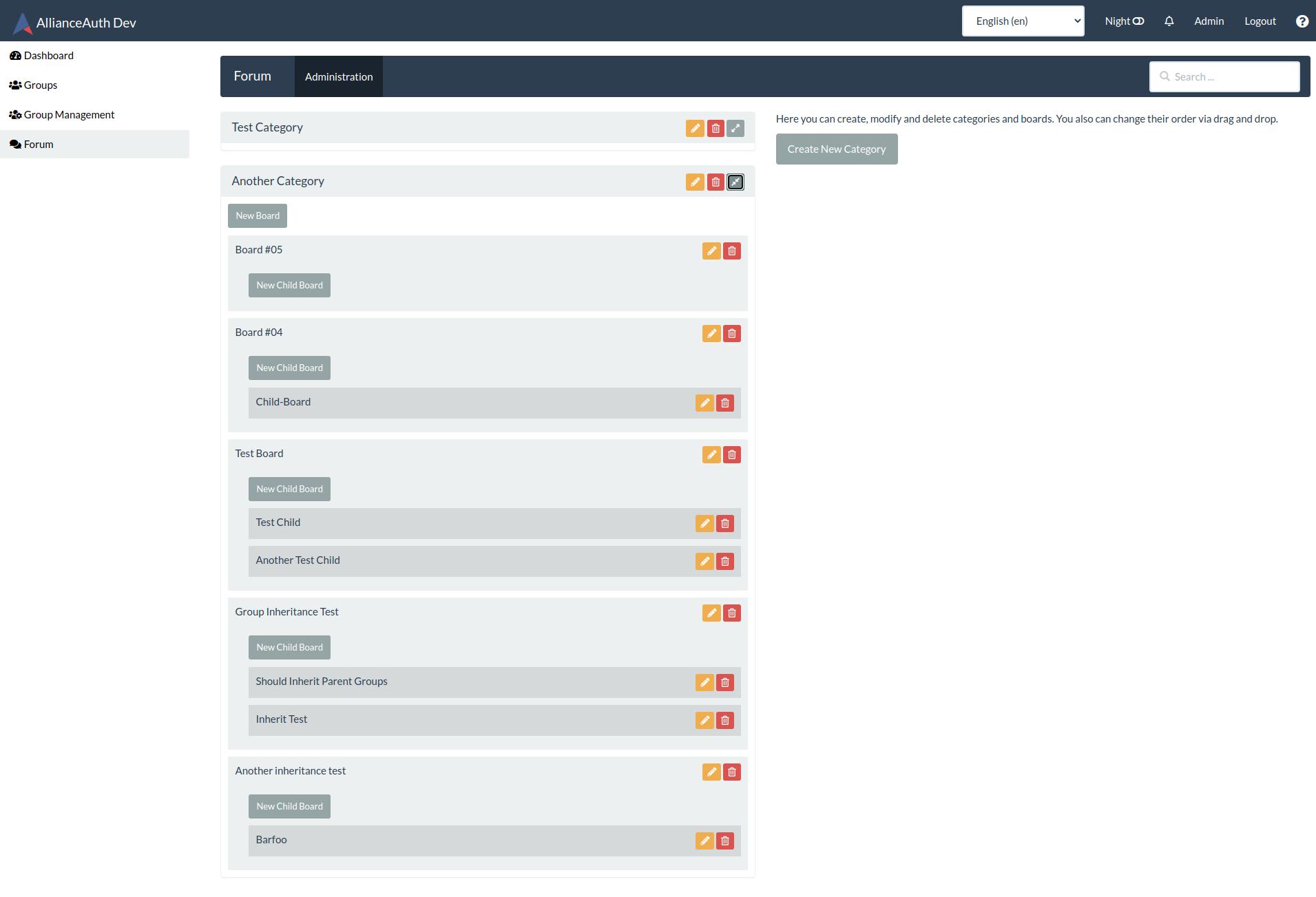Edit Board #05 with the pencil icon

coord(711,251)
